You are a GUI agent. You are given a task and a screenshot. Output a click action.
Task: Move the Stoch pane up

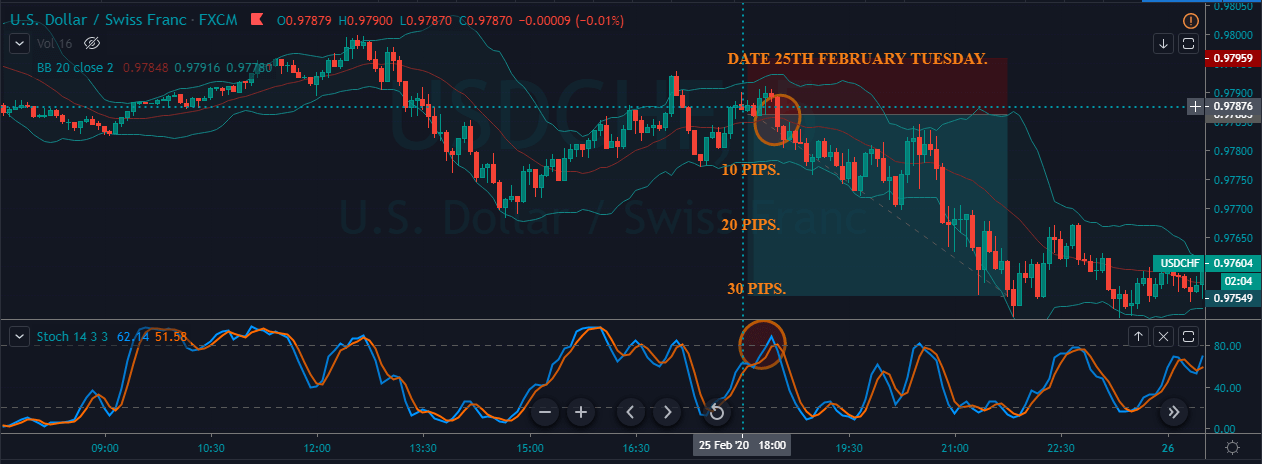tap(1138, 336)
